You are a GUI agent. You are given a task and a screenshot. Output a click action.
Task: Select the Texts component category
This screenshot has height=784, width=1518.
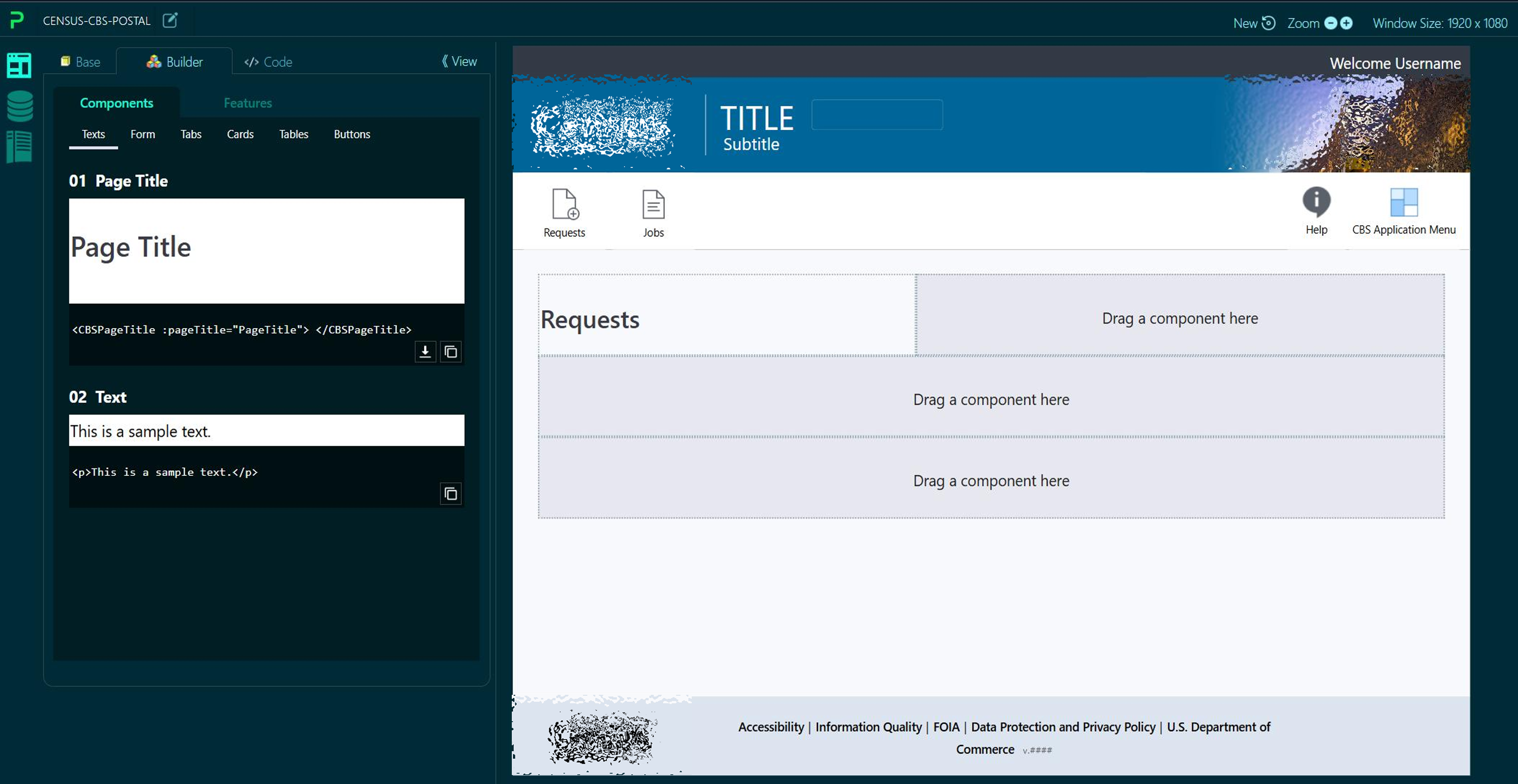[93, 135]
